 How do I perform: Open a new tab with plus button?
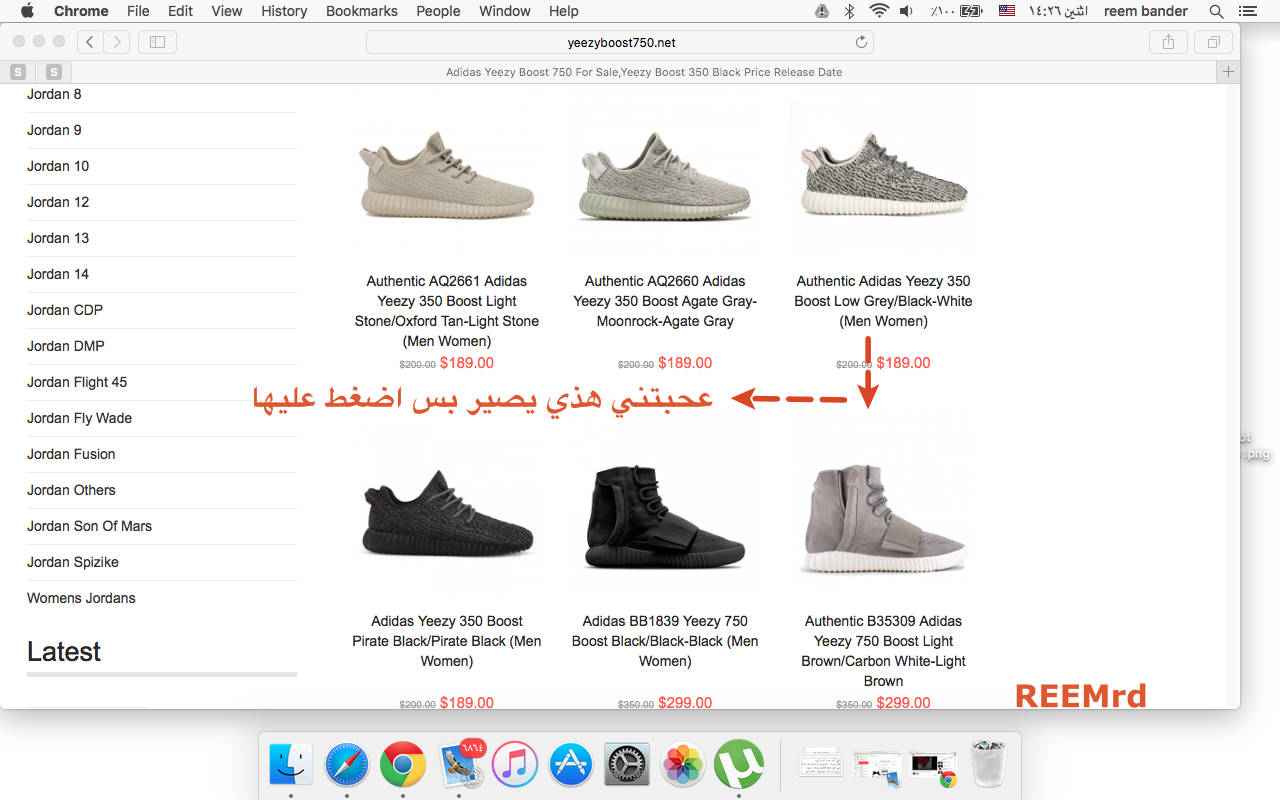[x=1228, y=72]
